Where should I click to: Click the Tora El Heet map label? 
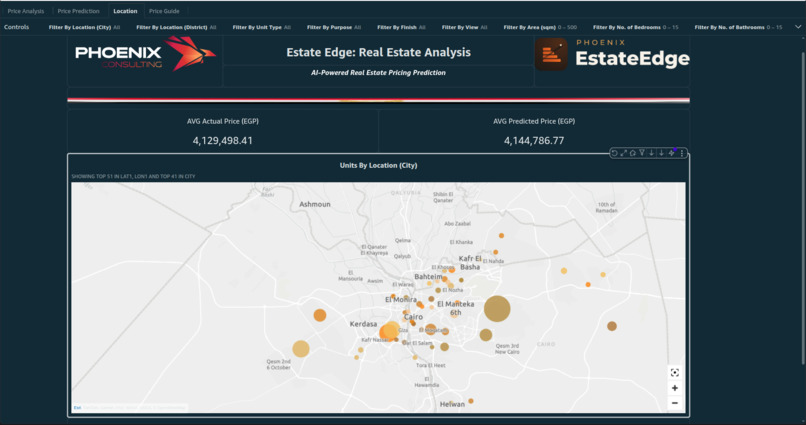431,365
